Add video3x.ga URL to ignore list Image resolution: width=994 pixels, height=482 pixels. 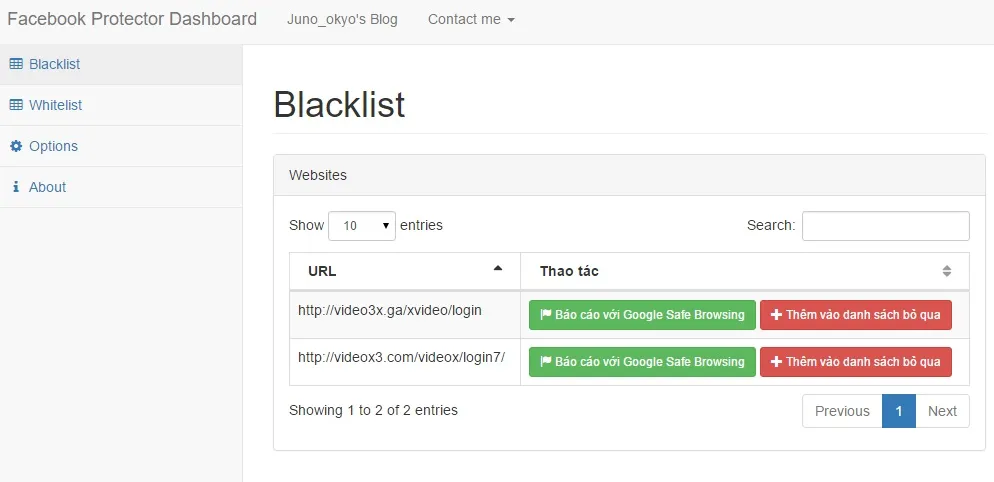pyautogui.click(x=855, y=315)
